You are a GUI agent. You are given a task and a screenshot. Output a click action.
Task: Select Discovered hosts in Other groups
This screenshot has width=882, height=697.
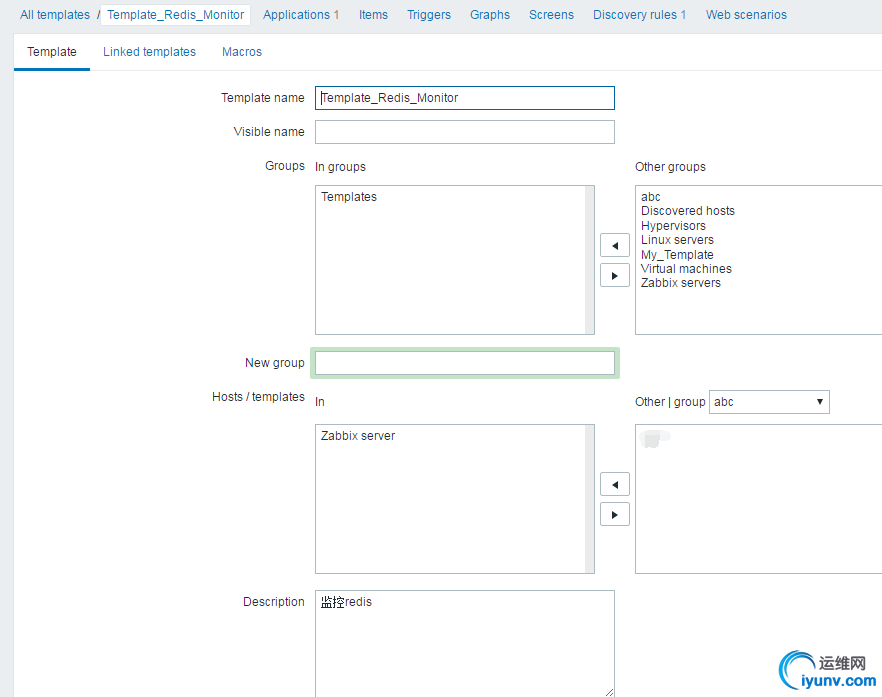coord(687,211)
